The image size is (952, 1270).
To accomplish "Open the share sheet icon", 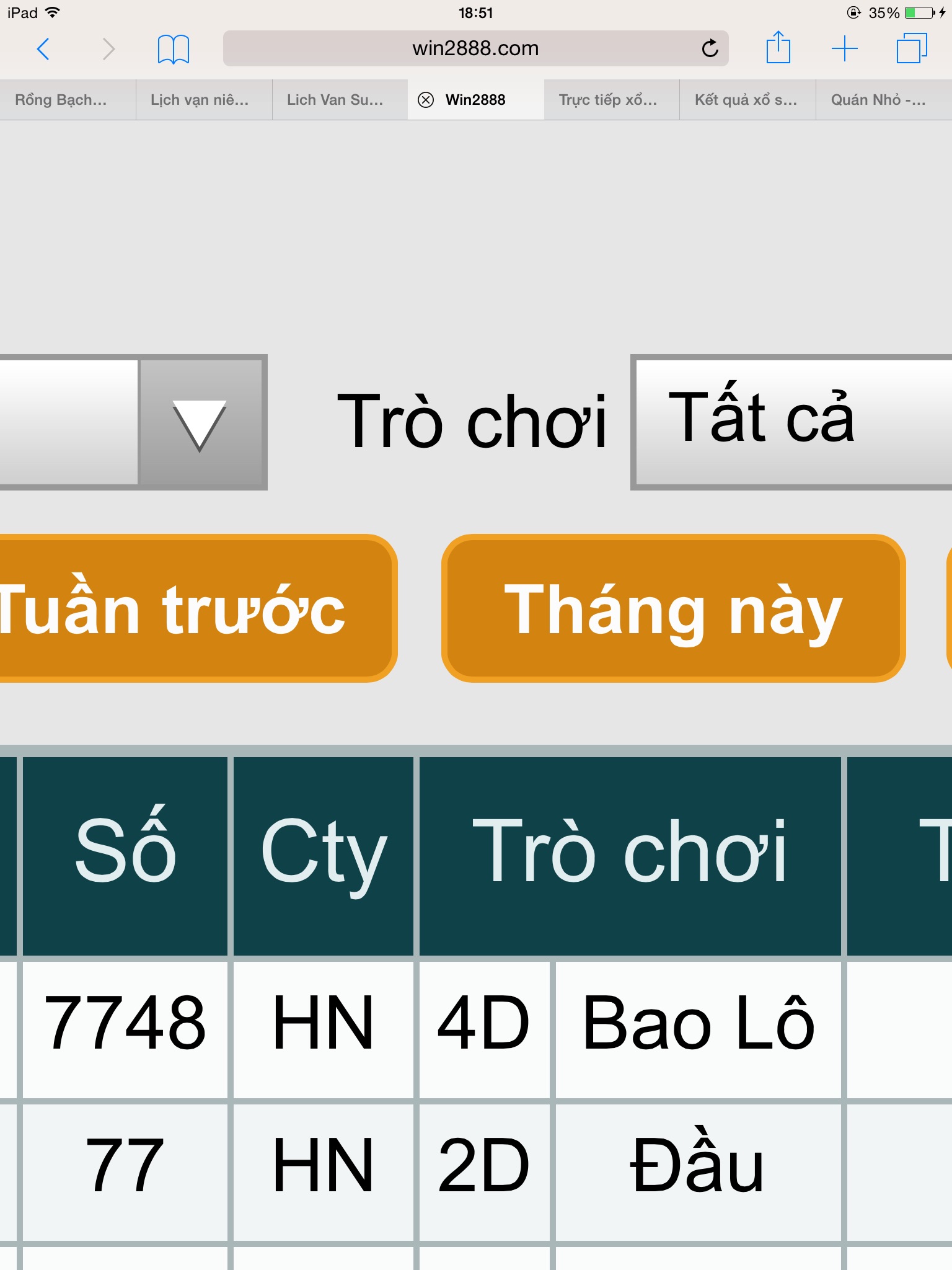I will [778, 47].
